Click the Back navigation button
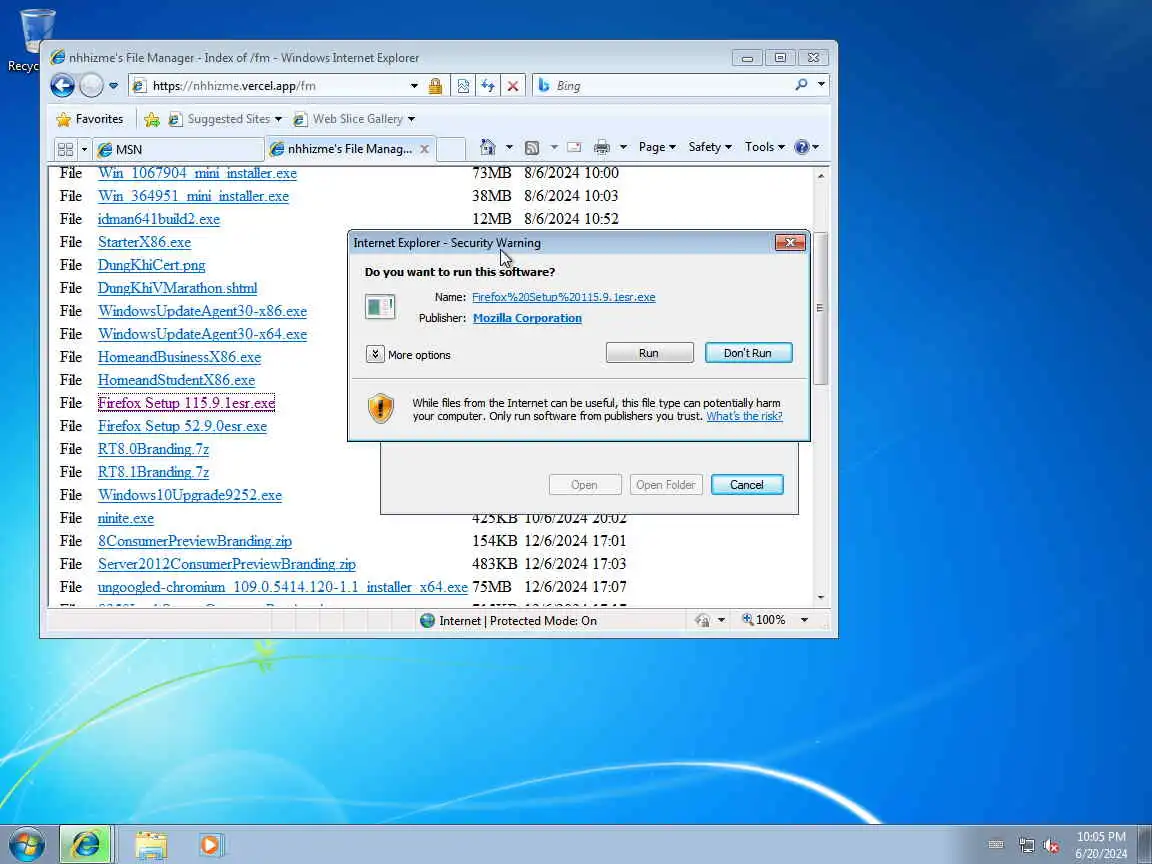Viewport: 1152px width, 864px height. (x=62, y=86)
